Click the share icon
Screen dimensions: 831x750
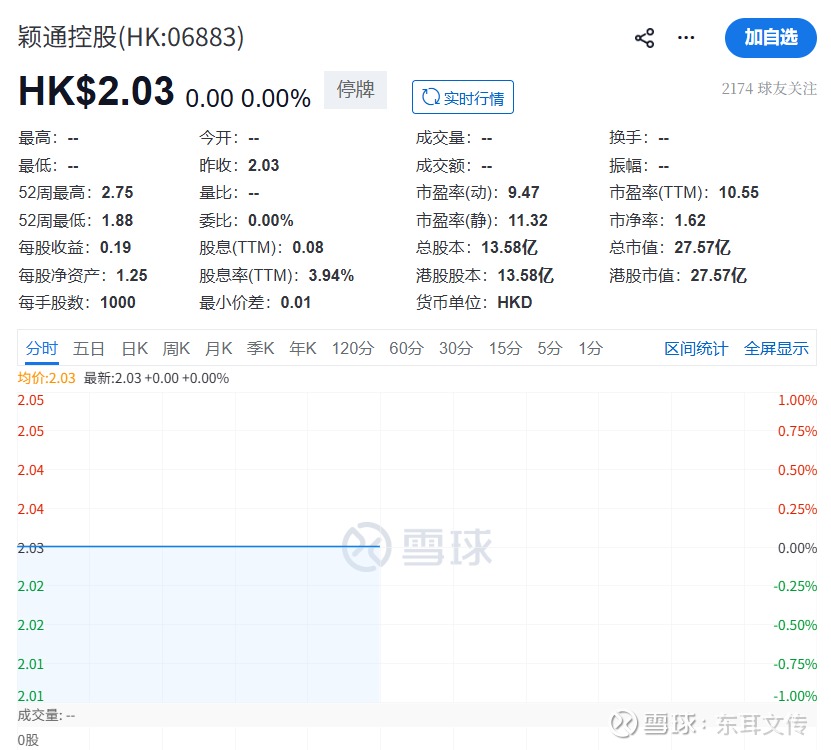click(x=644, y=38)
